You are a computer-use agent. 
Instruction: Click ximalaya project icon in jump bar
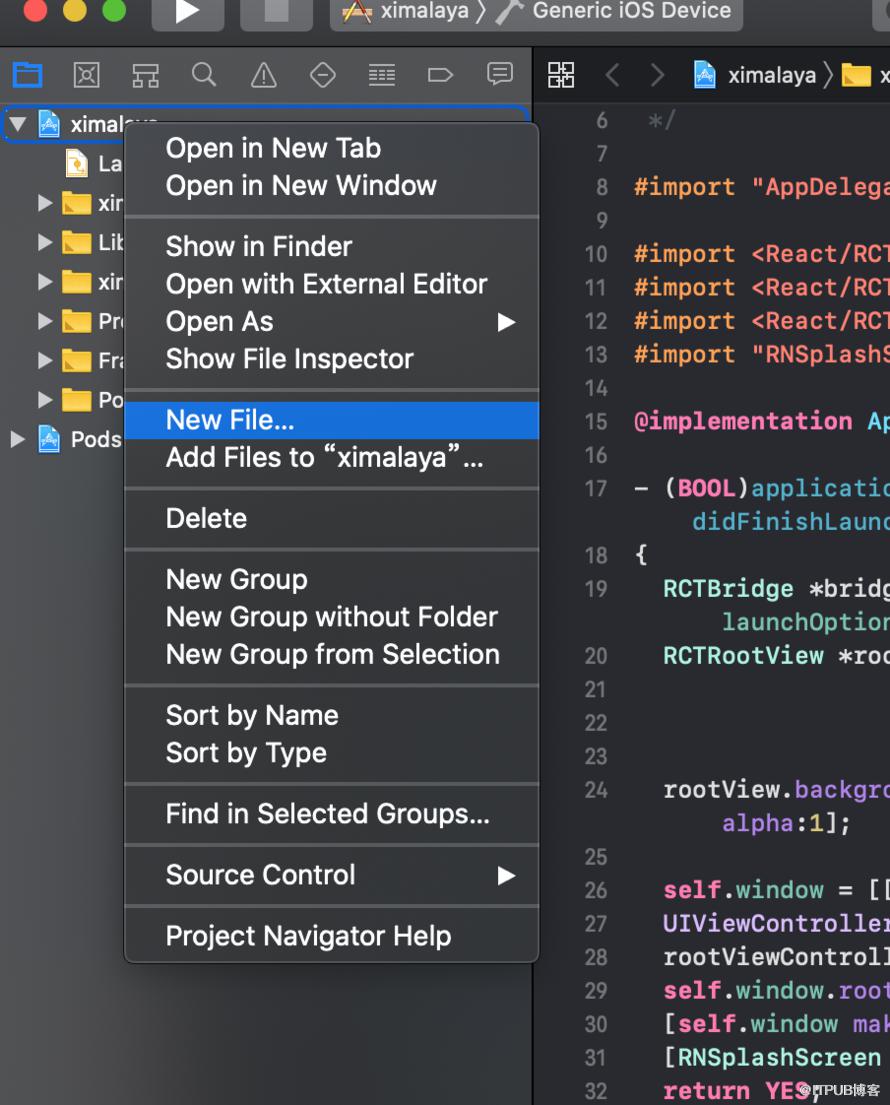coord(705,74)
